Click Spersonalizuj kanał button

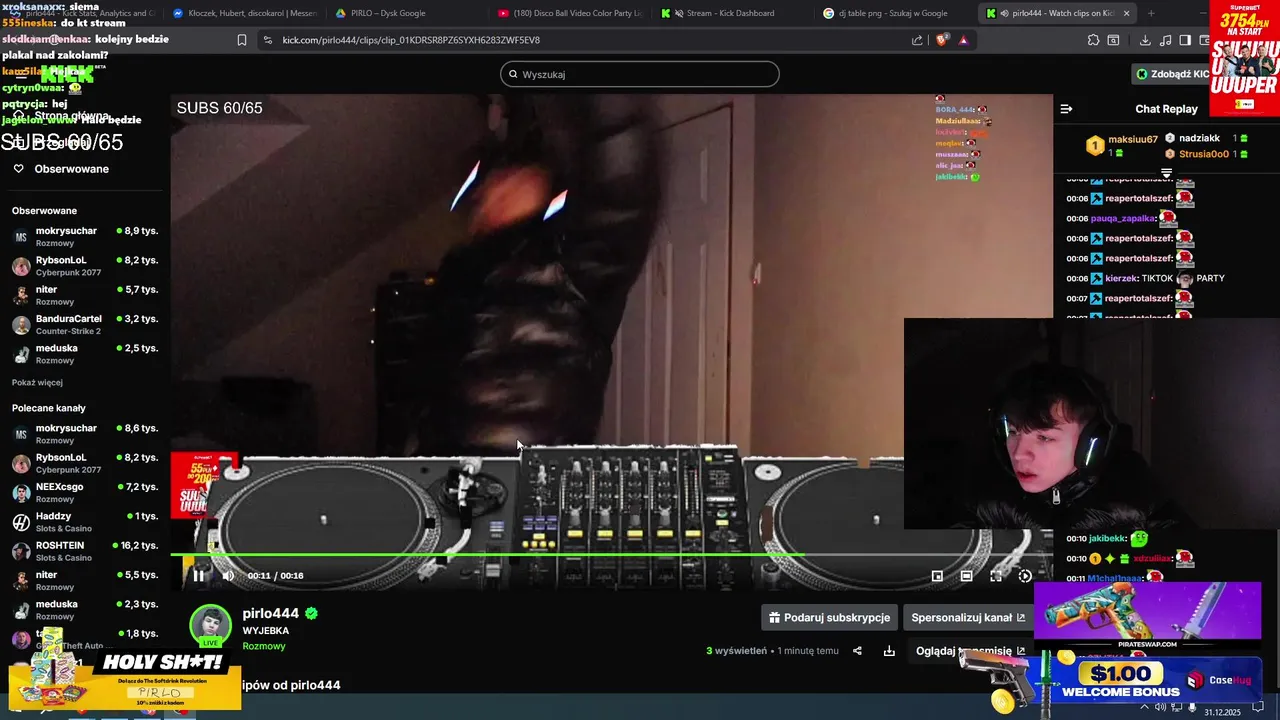point(968,617)
